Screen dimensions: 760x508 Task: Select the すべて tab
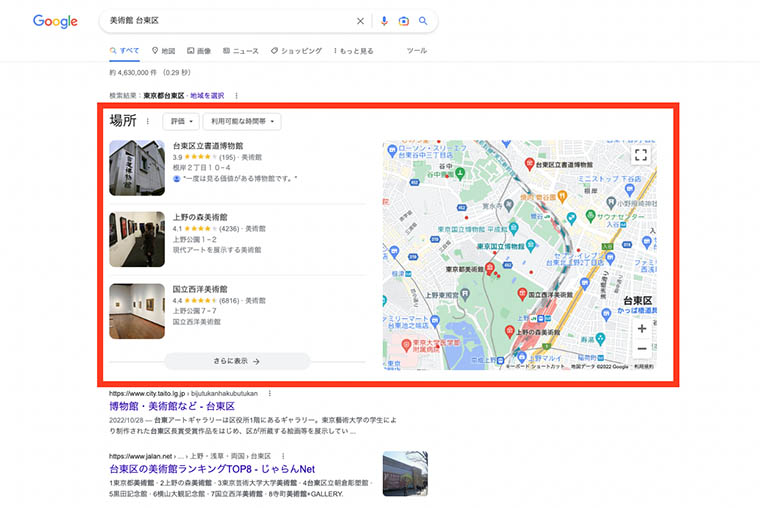point(125,51)
